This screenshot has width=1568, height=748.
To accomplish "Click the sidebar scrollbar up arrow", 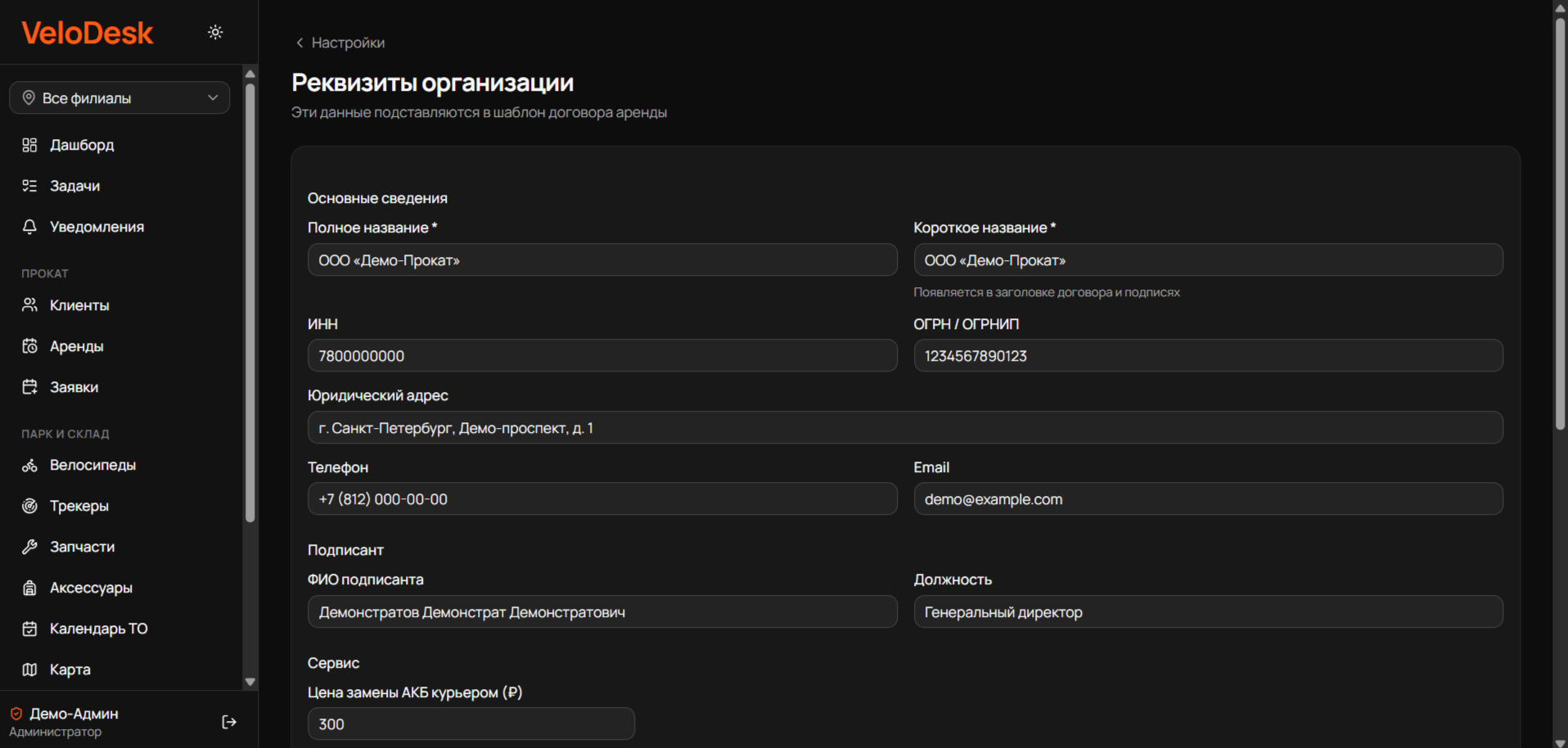I will [x=250, y=74].
